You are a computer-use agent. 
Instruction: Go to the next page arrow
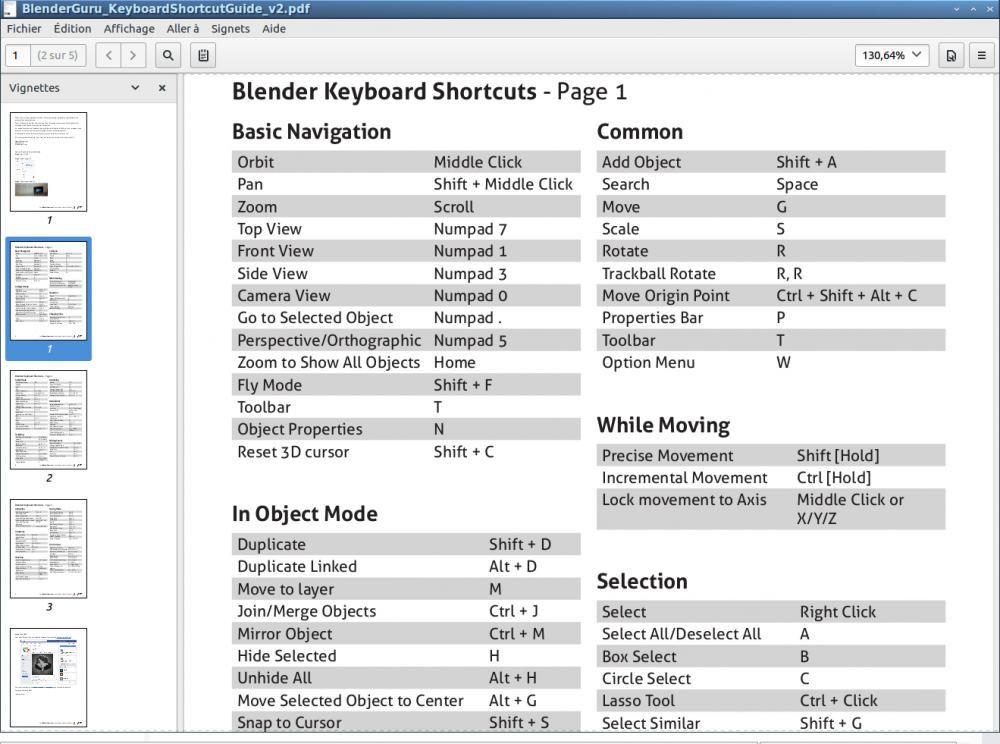click(133, 55)
